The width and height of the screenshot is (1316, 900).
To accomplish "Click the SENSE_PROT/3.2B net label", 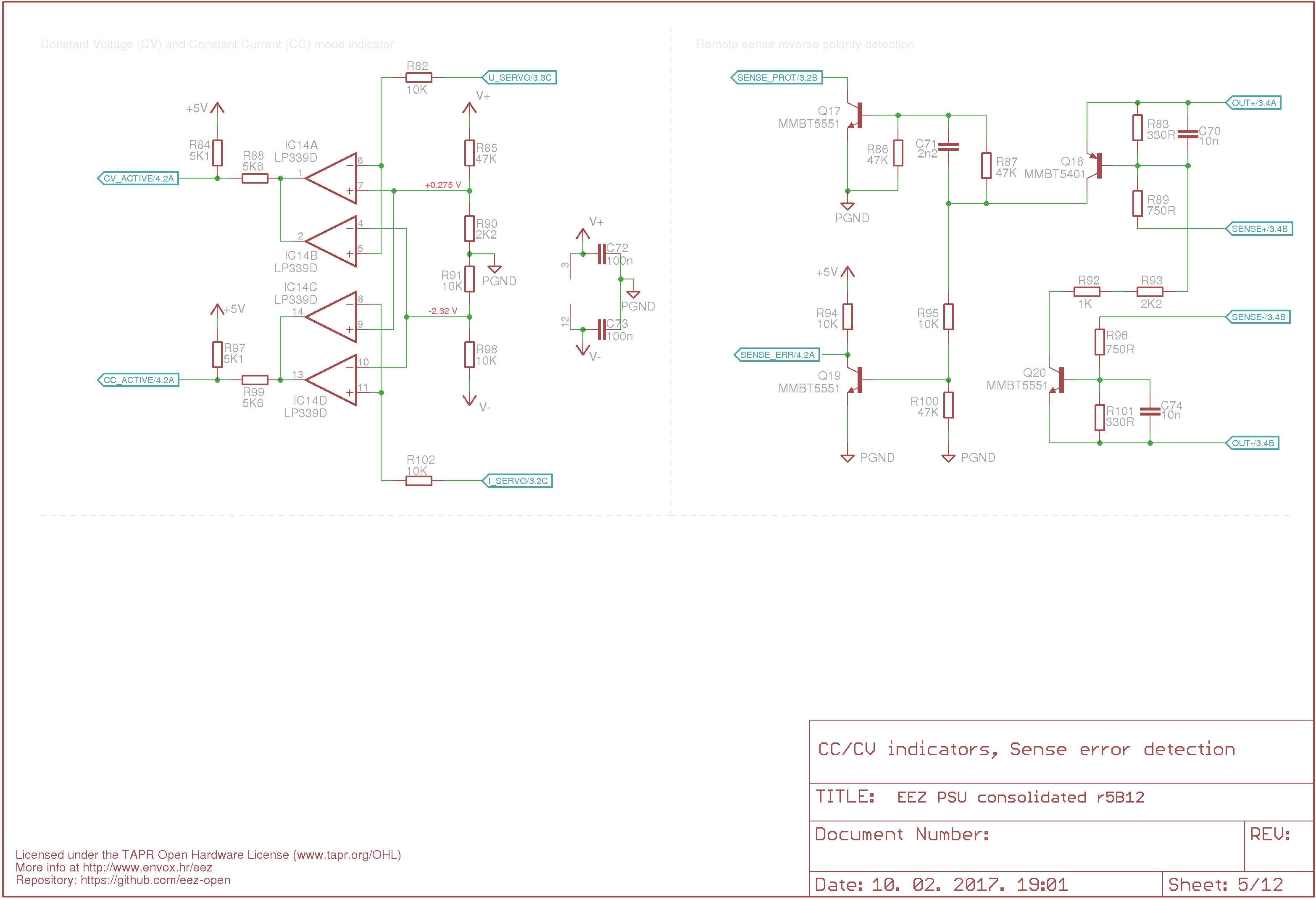I will tap(777, 78).
